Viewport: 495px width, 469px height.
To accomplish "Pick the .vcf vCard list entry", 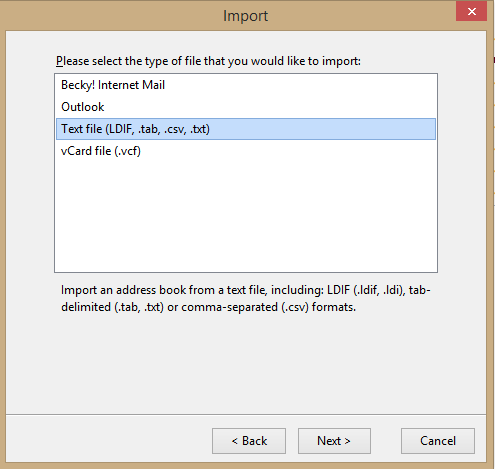I will [x=246, y=151].
